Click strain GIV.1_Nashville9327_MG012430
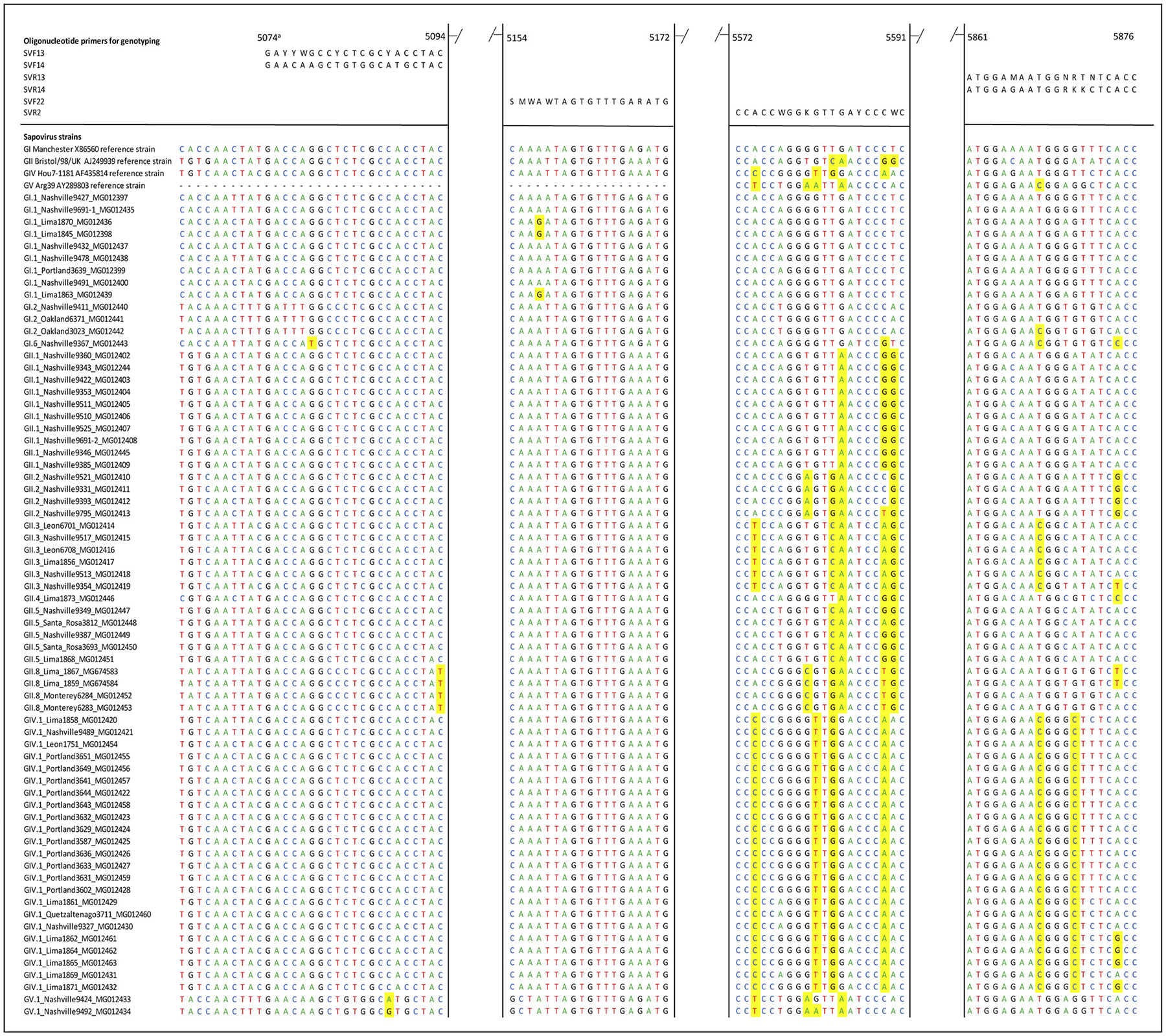 pos(78,927)
